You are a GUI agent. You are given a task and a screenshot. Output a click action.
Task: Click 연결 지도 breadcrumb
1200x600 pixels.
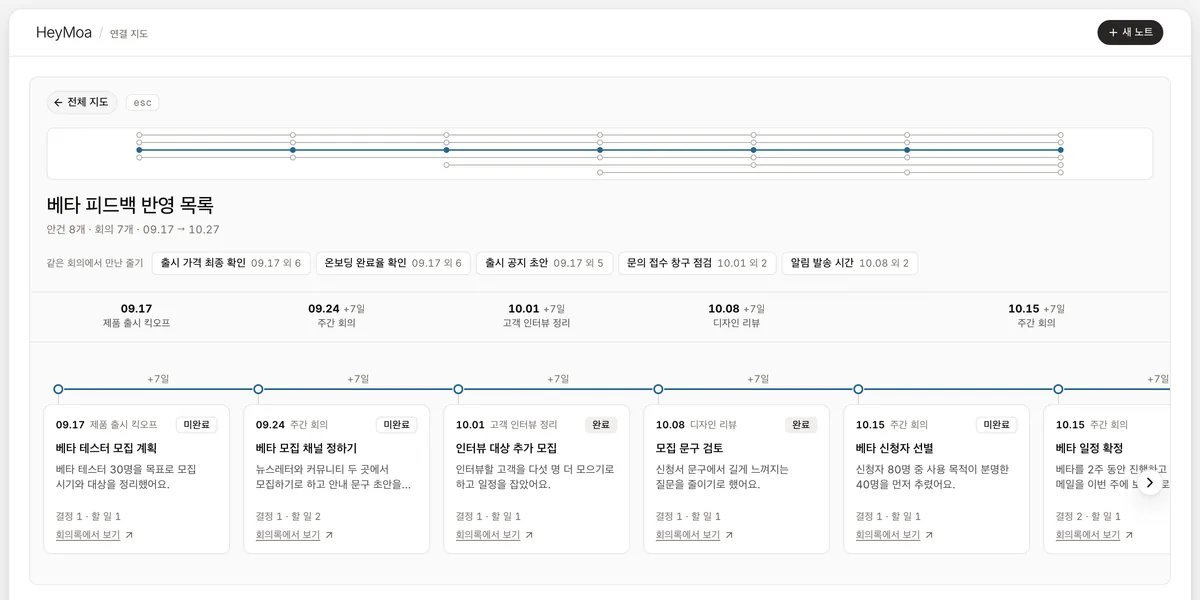click(129, 33)
